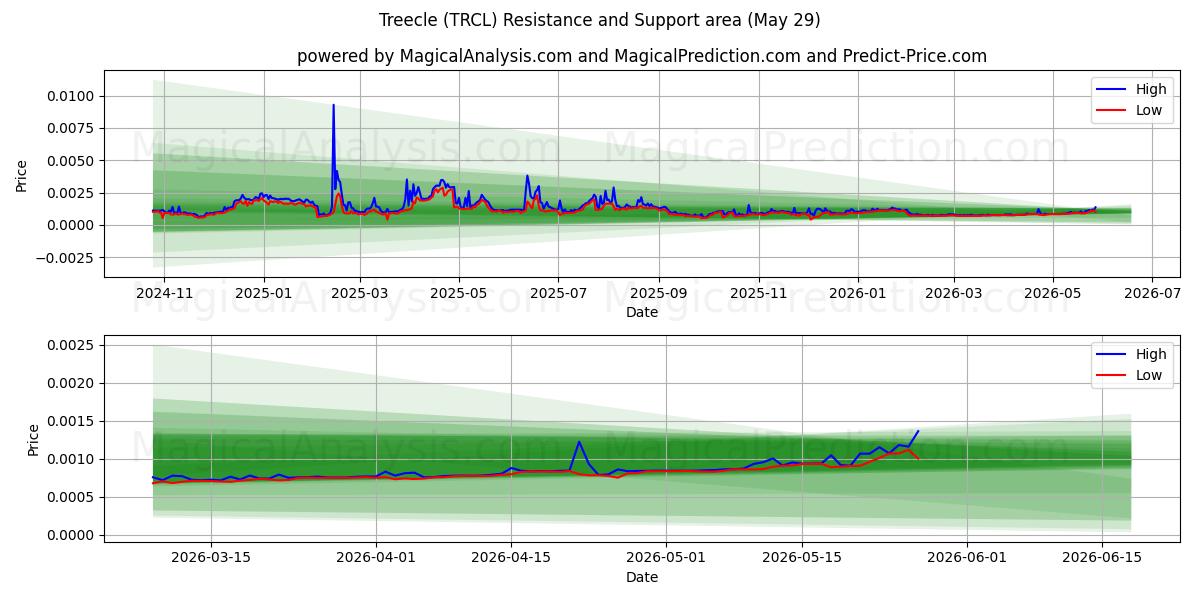
Task: Click the 'Price' y-axis label of bottom chart
Action: (x=34, y=439)
